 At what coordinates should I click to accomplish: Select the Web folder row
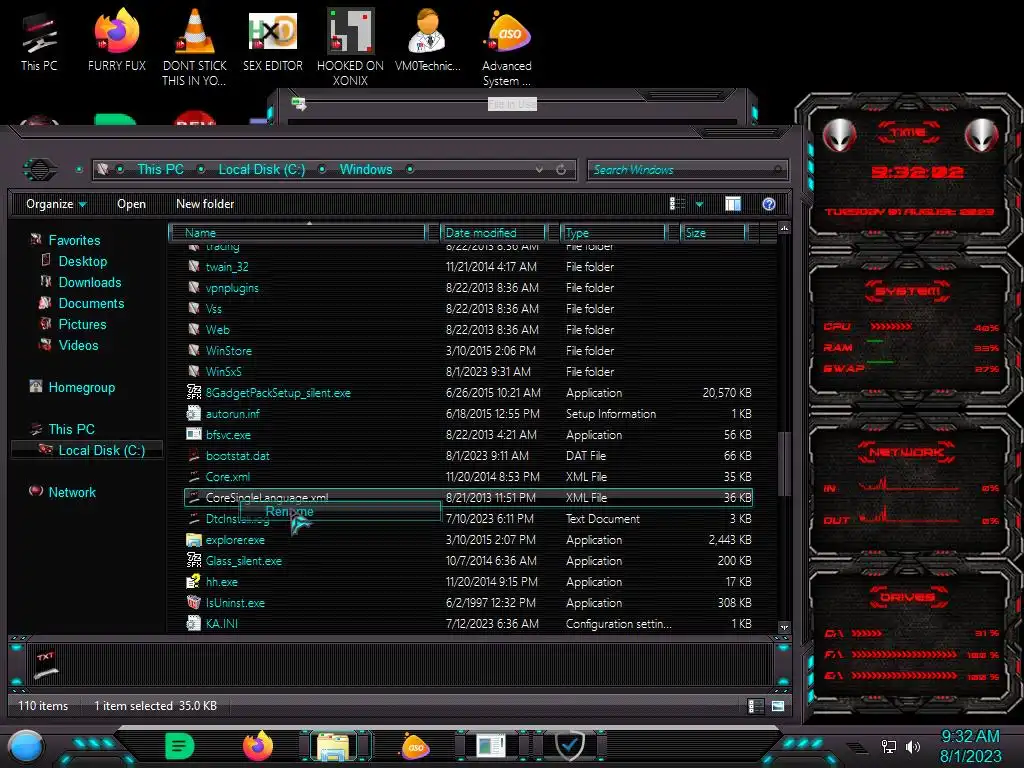(x=468, y=330)
